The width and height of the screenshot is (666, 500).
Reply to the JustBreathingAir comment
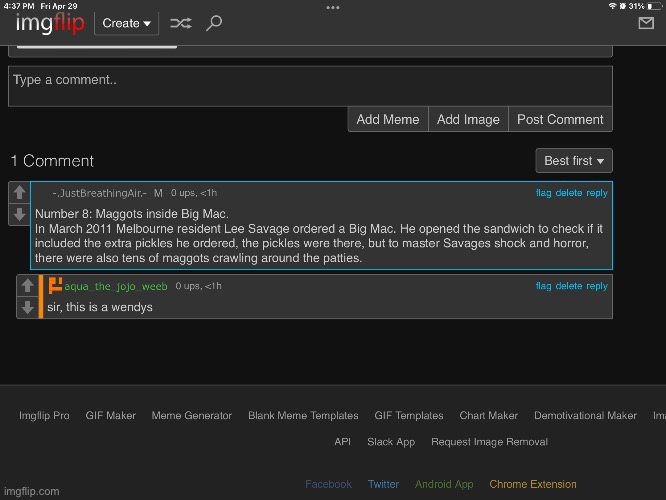coord(597,193)
